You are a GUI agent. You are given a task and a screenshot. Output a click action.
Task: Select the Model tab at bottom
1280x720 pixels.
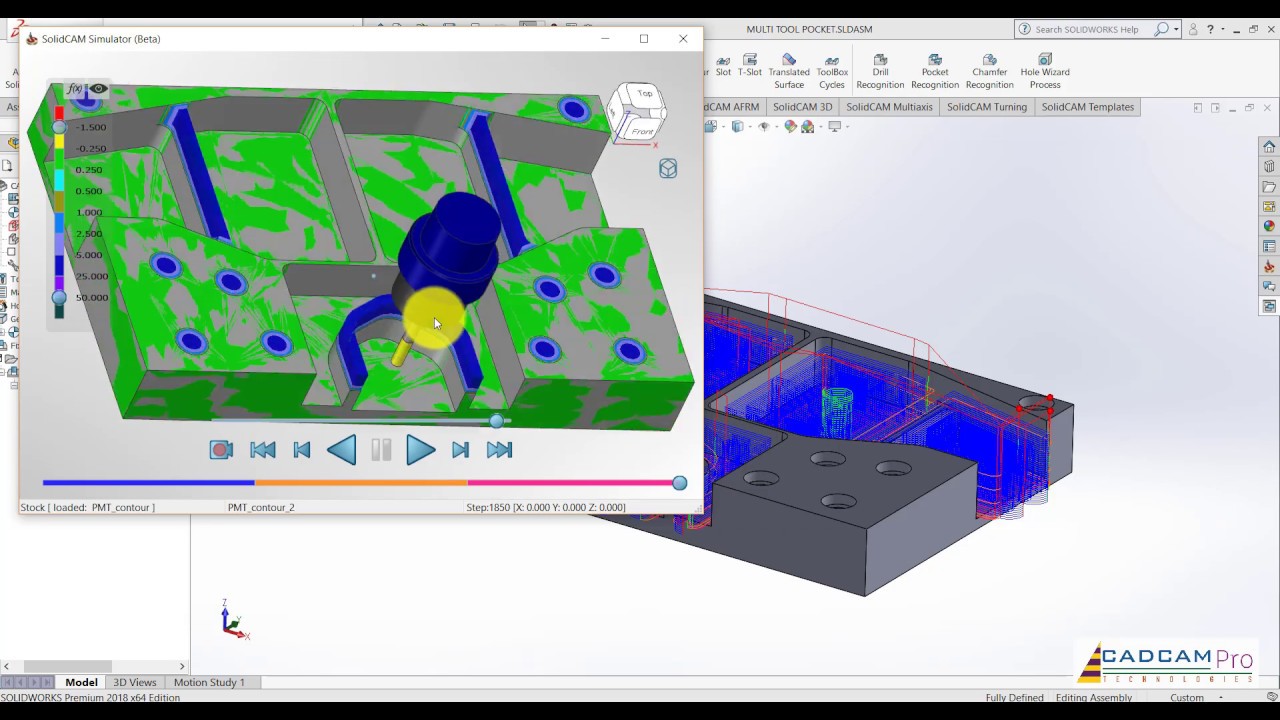point(81,682)
